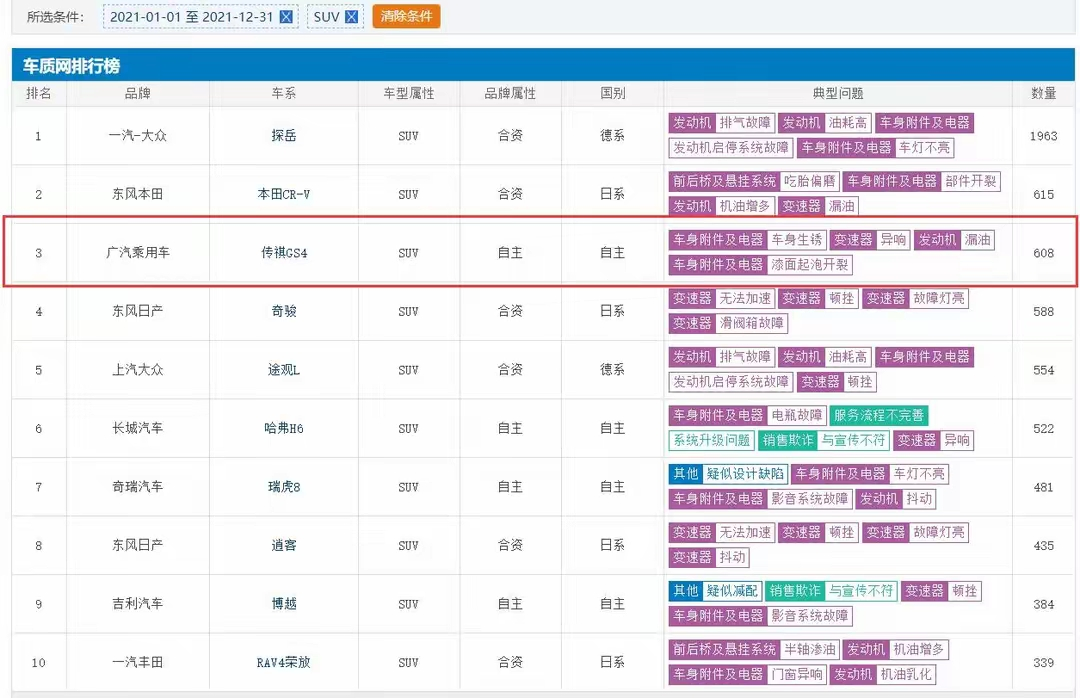Click the 车质网排行榜 title

(72, 66)
